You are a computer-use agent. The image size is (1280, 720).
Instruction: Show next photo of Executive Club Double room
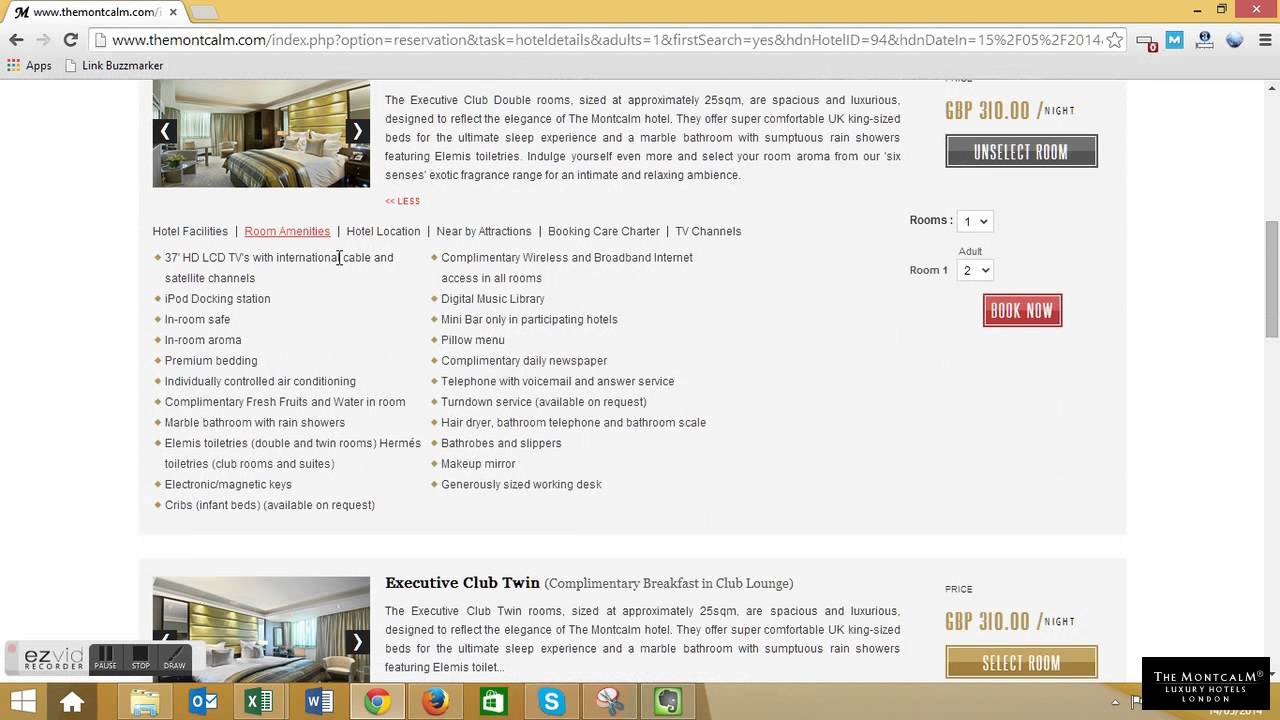pos(357,131)
